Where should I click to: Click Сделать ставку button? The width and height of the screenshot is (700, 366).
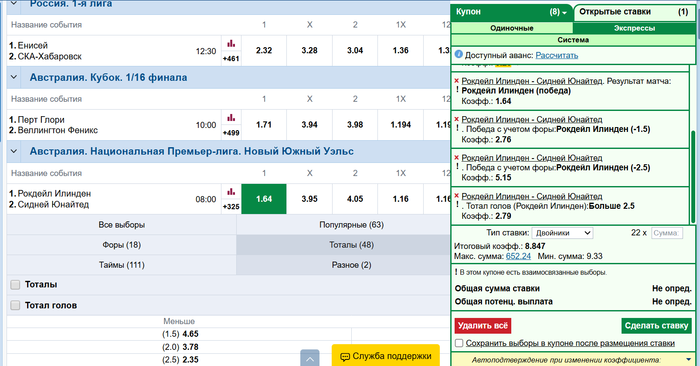[656, 326]
